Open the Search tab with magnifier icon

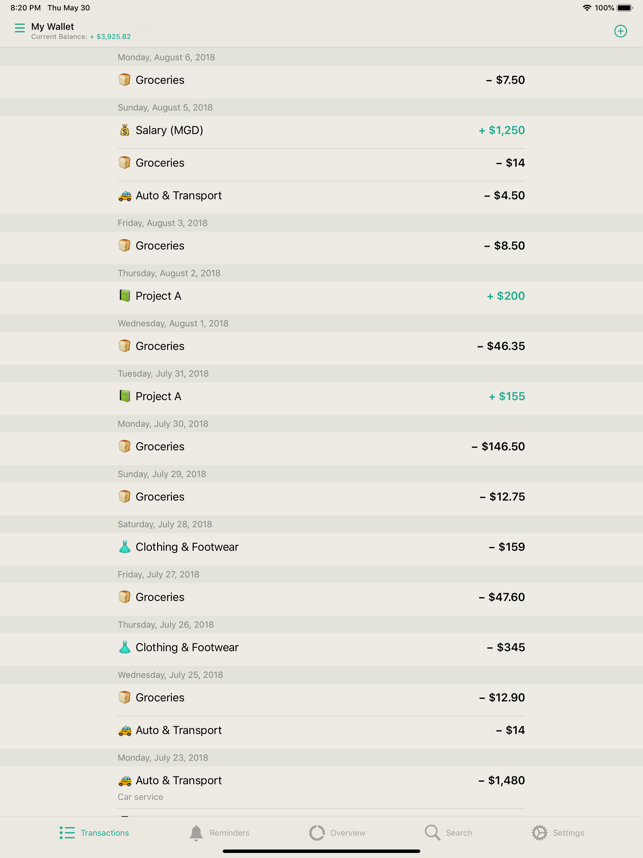[x=448, y=833]
